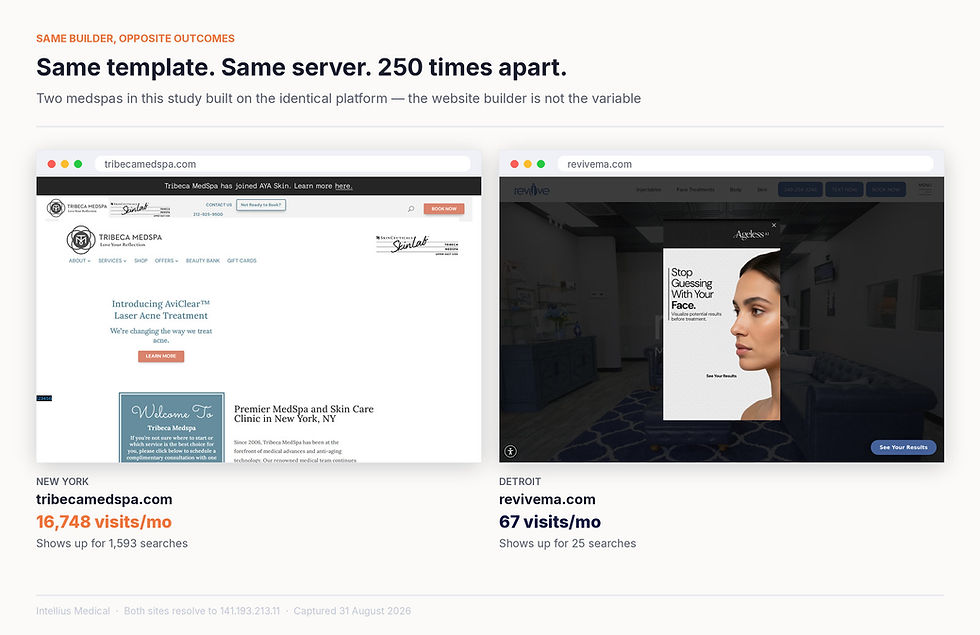
Task: Click the 'DETROIT' label
Action: tap(520, 482)
